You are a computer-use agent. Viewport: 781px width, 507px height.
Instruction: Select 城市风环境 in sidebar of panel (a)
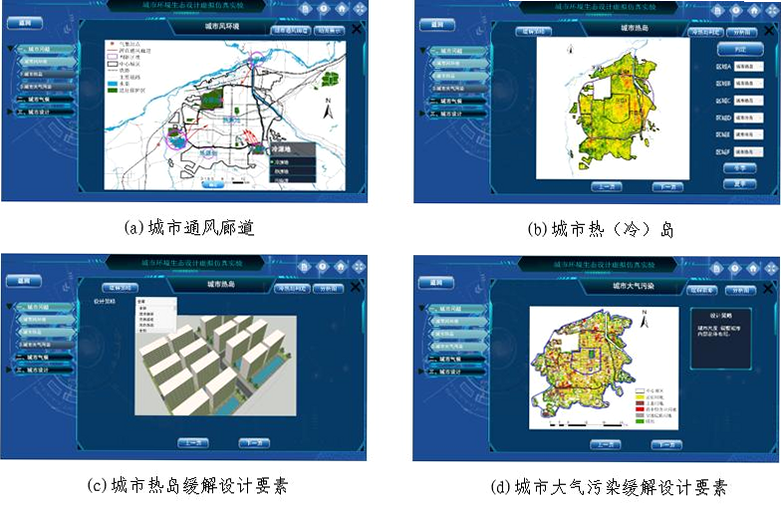pos(48,62)
